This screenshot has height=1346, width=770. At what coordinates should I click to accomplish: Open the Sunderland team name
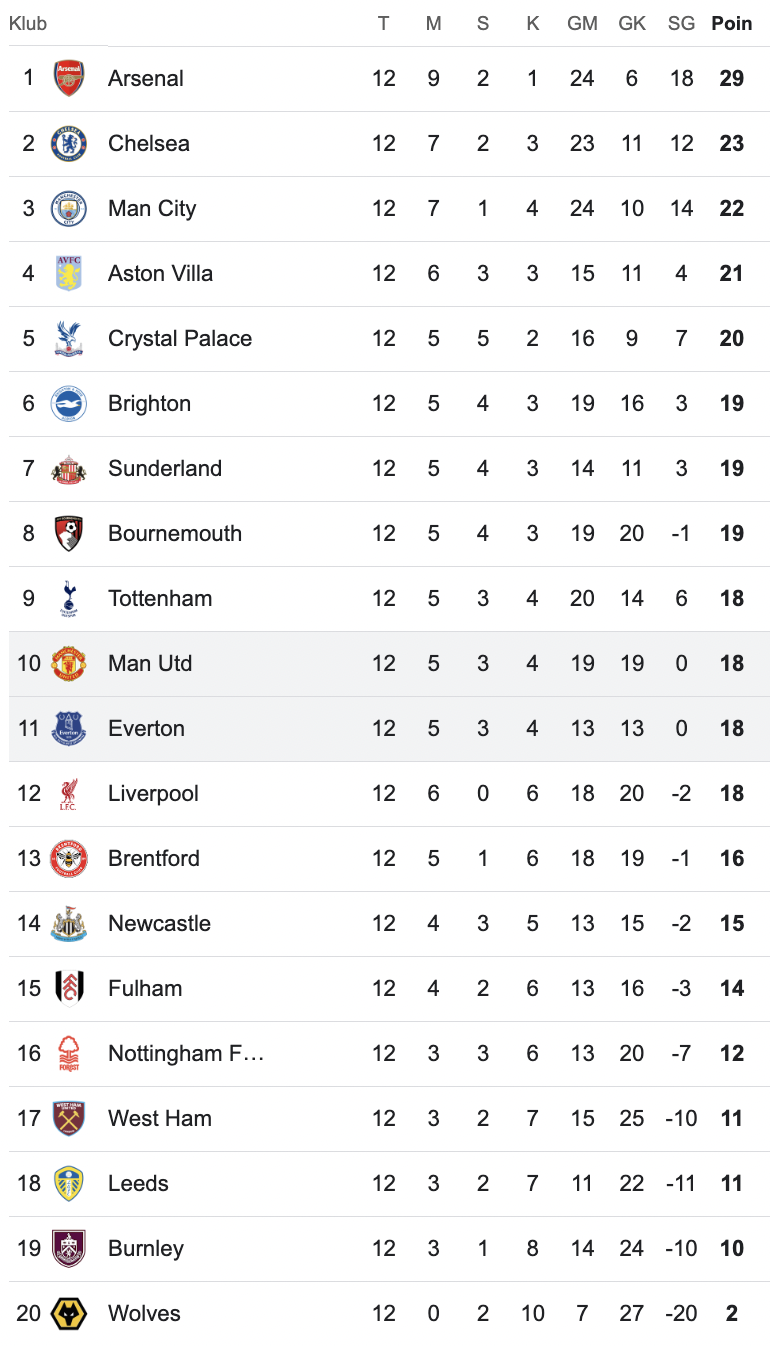(165, 468)
